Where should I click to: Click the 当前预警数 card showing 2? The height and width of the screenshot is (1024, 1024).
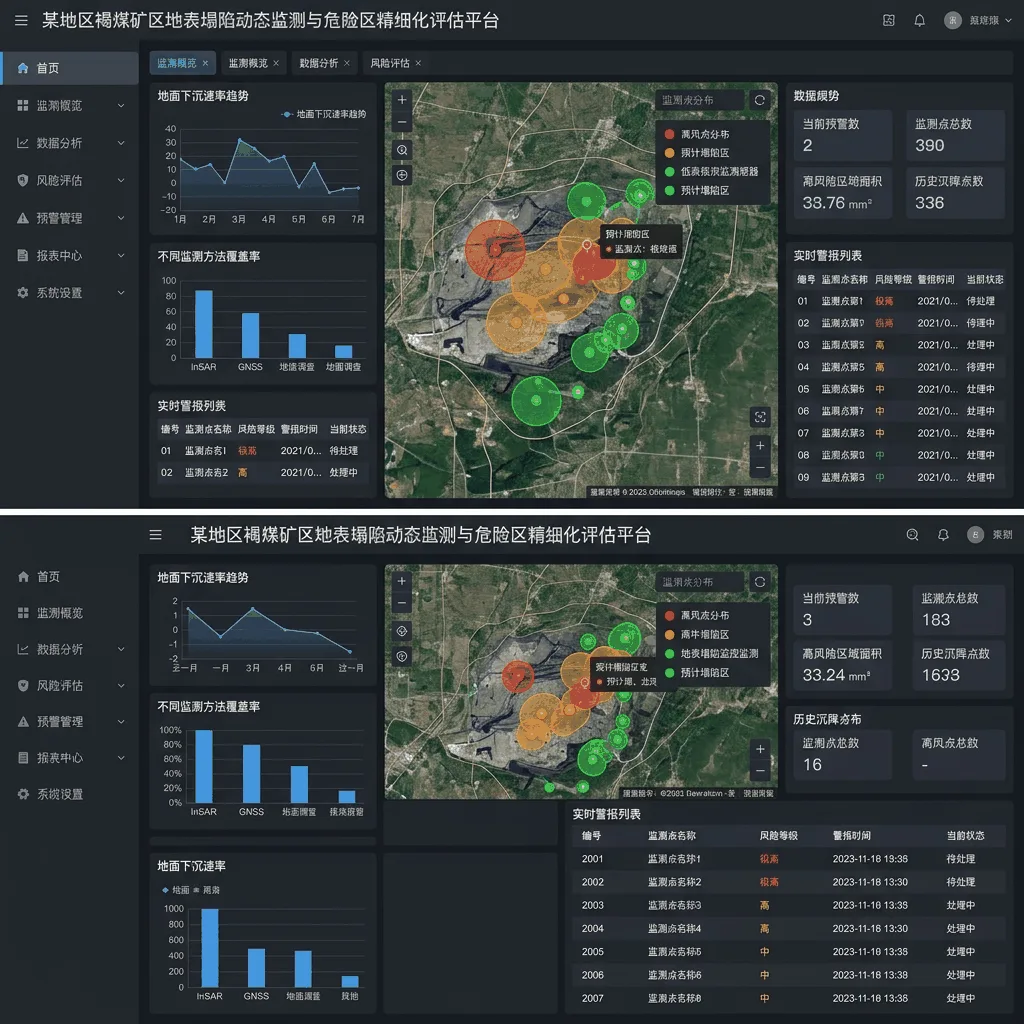[x=842, y=135]
